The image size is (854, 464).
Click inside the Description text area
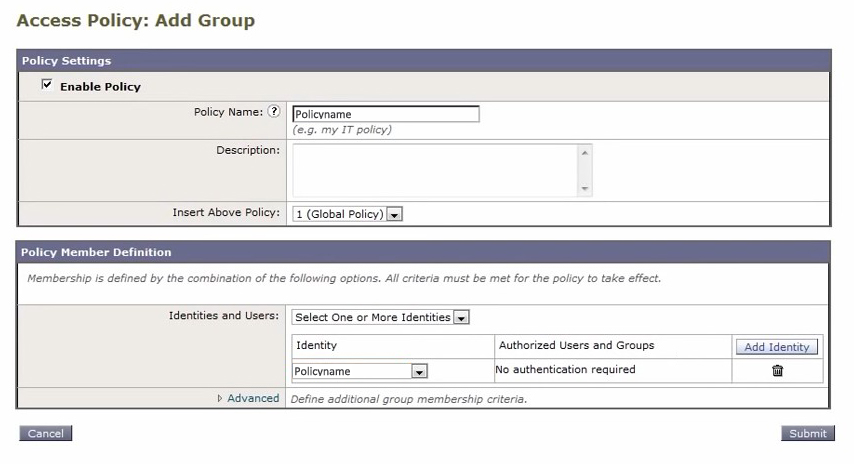(x=435, y=170)
